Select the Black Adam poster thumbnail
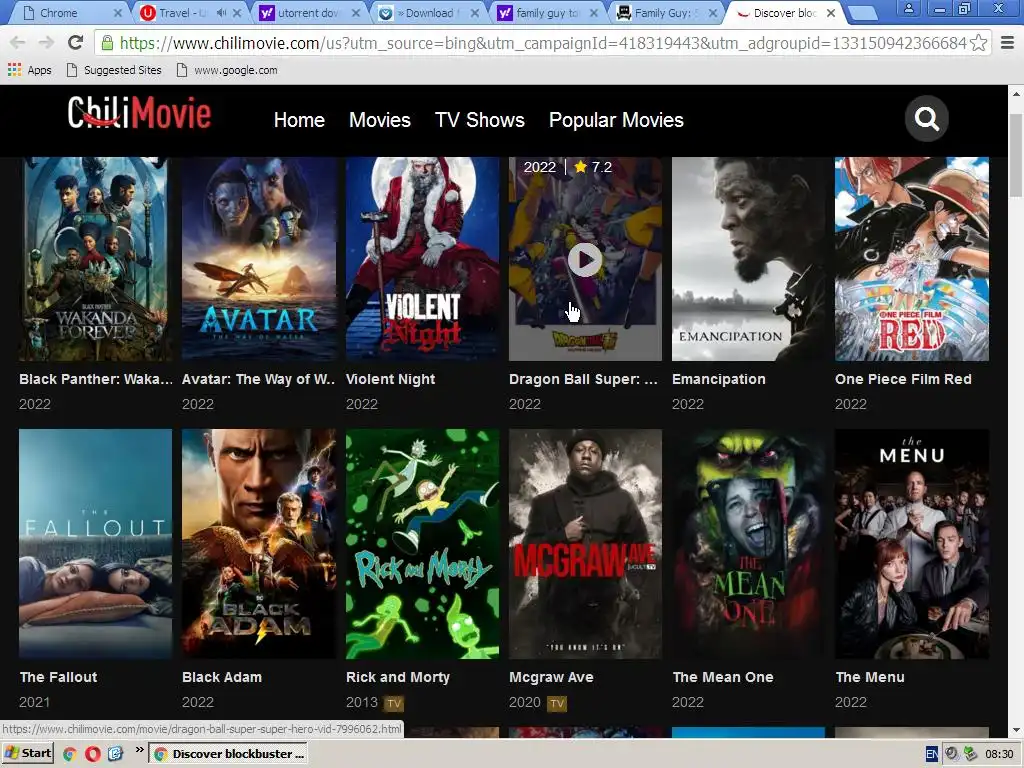Screen dimensions: 1024x768 (x=259, y=543)
